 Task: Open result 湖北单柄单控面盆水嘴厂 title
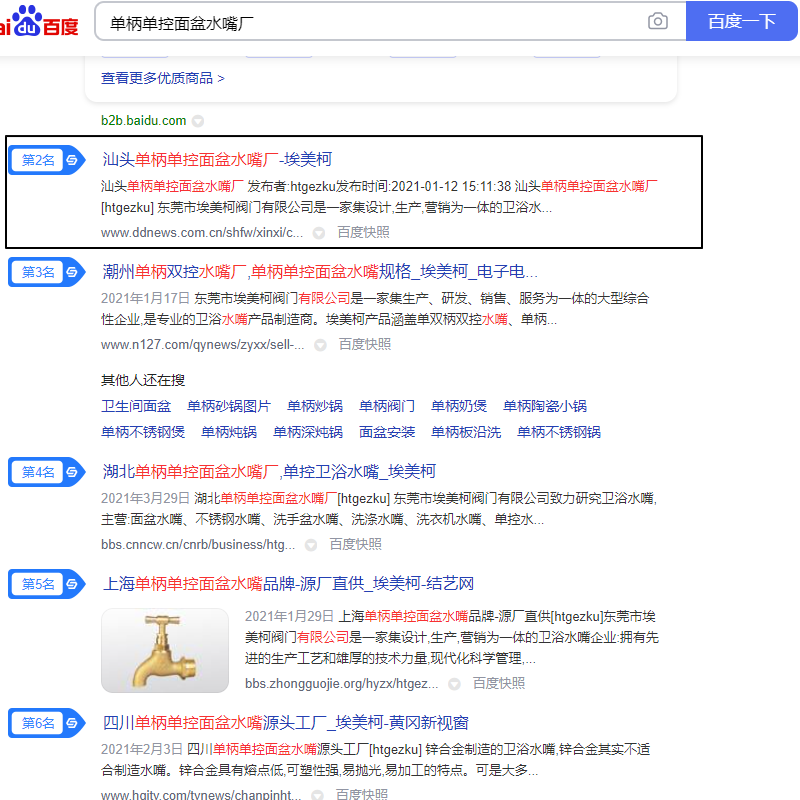pos(269,471)
